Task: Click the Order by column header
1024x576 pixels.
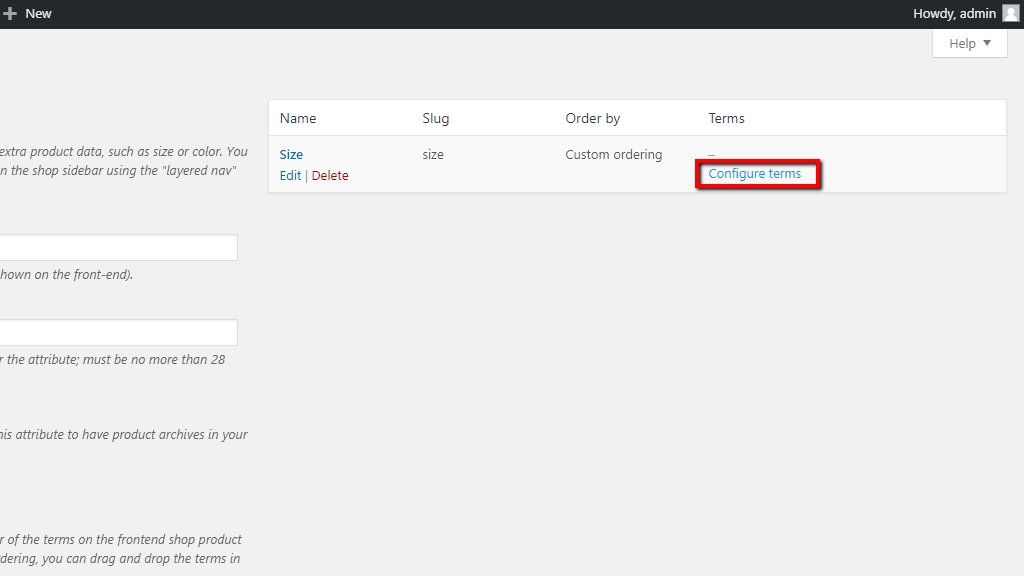Action: pos(592,117)
